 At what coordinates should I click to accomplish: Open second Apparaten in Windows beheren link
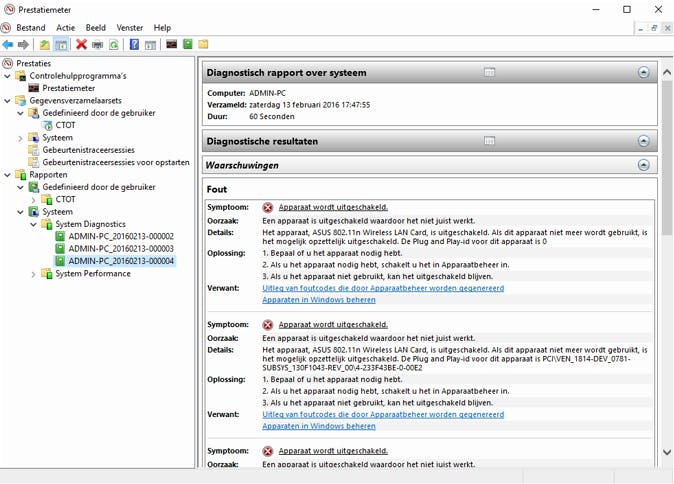pos(319,426)
